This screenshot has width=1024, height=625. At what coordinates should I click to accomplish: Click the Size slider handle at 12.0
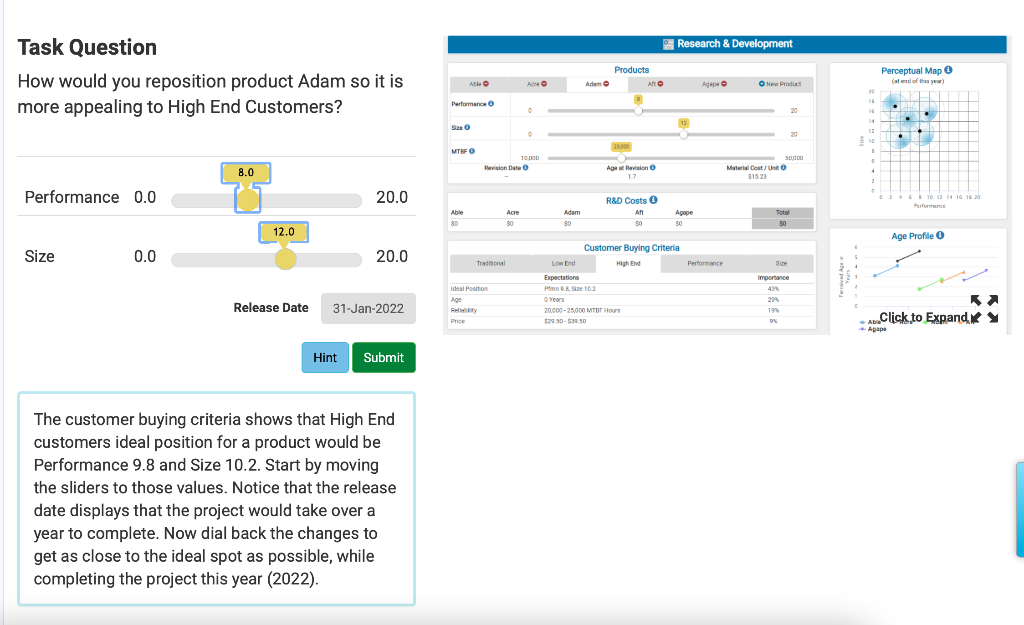coord(285,259)
